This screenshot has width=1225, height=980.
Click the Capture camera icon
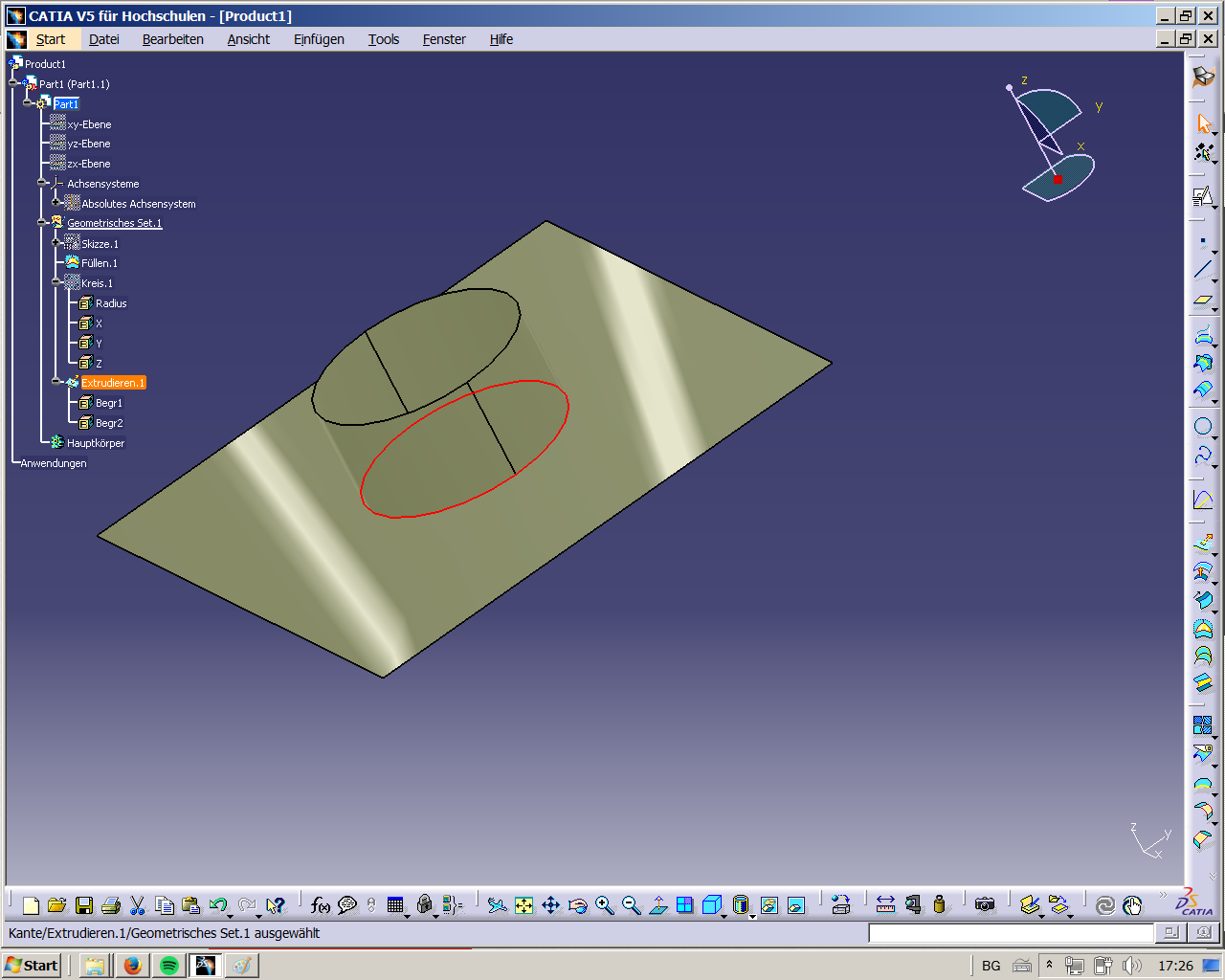tap(985, 905)
